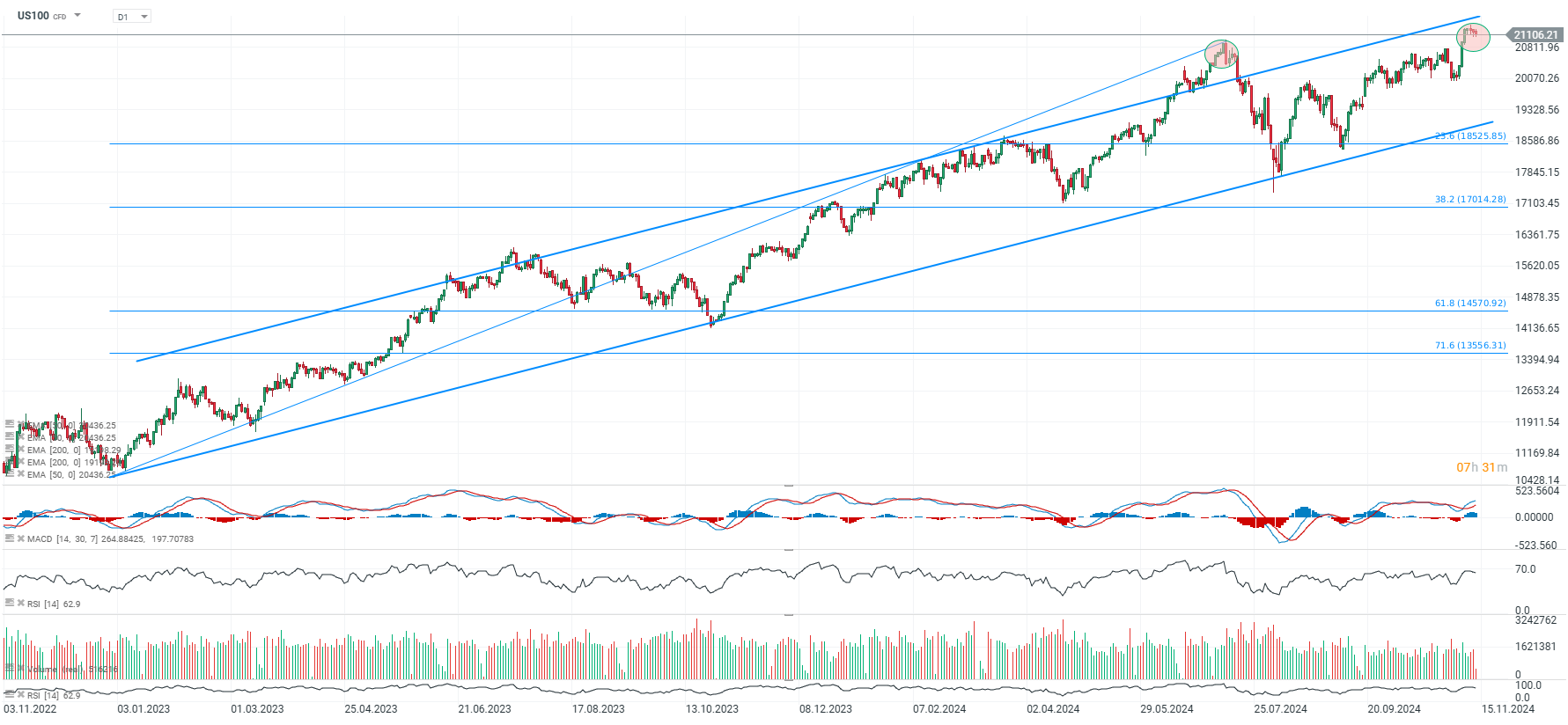
Task: Open the US100 symbol dropdown arrow
Action: (77, 16)
